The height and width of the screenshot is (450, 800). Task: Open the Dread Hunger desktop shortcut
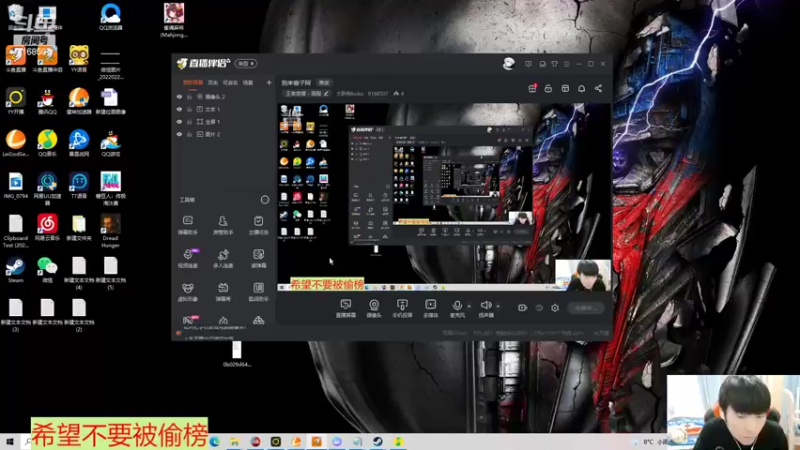pyautogui.click(x=110, y=231)
